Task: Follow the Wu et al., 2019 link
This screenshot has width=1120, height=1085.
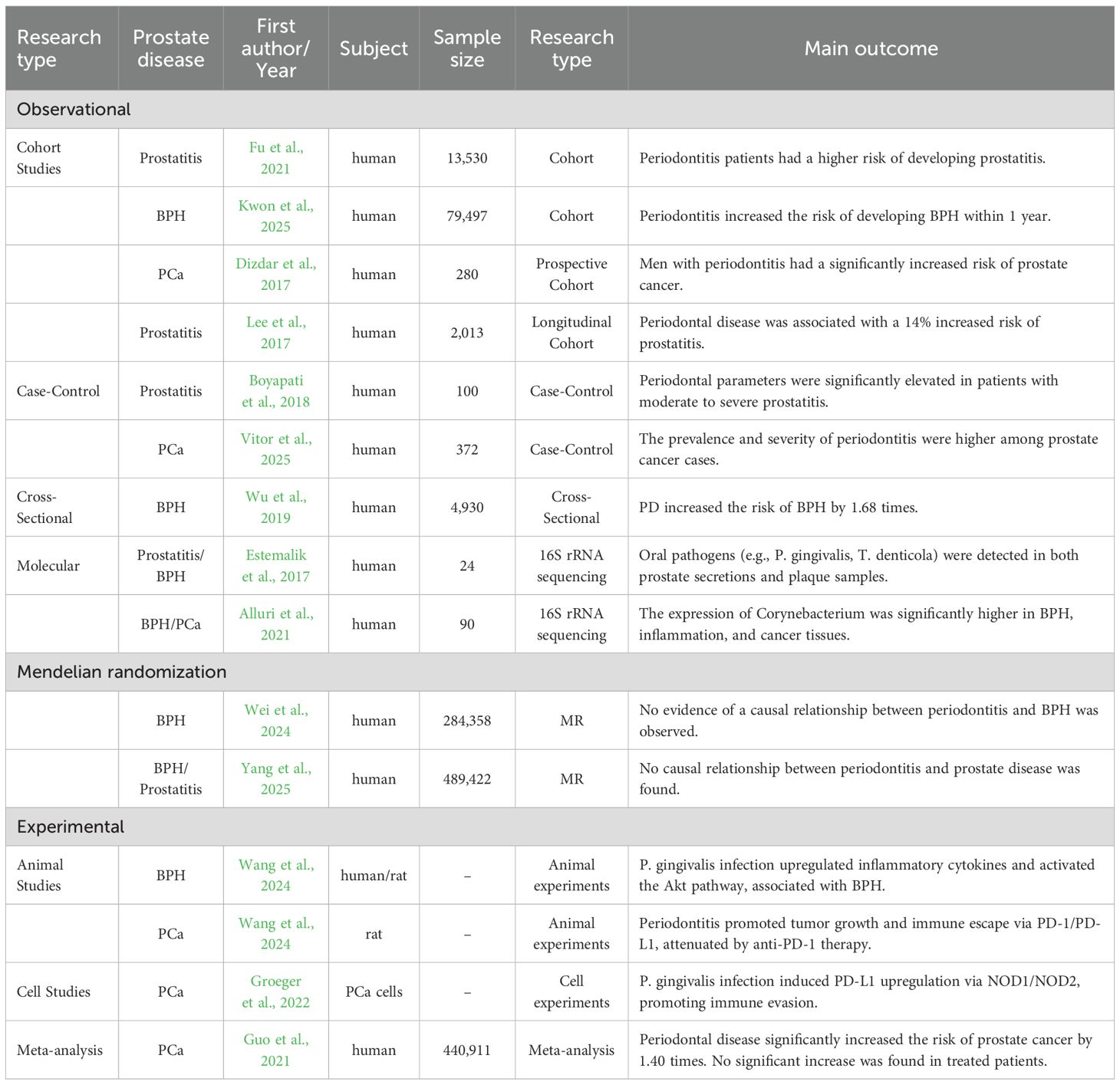Action: pos(275,507)
